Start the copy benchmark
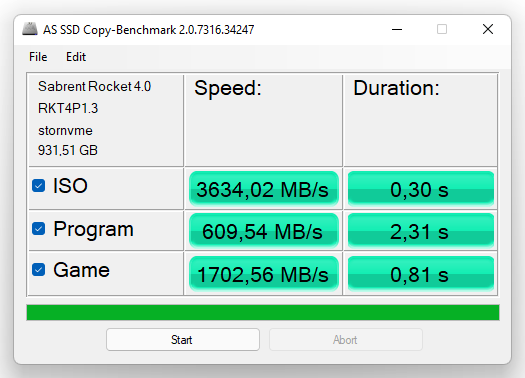This screenshot has height=378, width=525. pyautogui.click(x=183, y=340)
